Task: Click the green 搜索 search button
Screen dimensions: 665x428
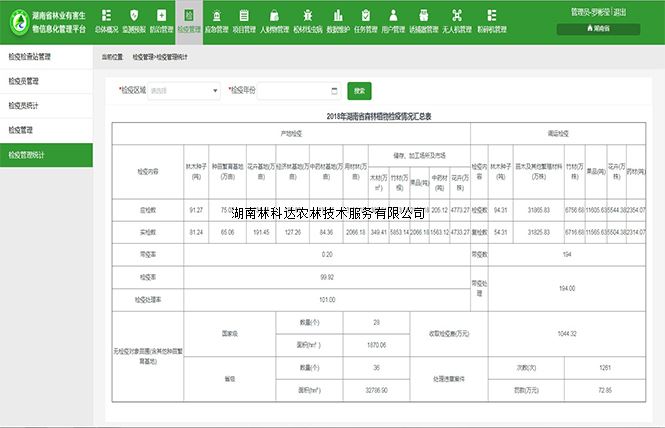Action: 358,90
